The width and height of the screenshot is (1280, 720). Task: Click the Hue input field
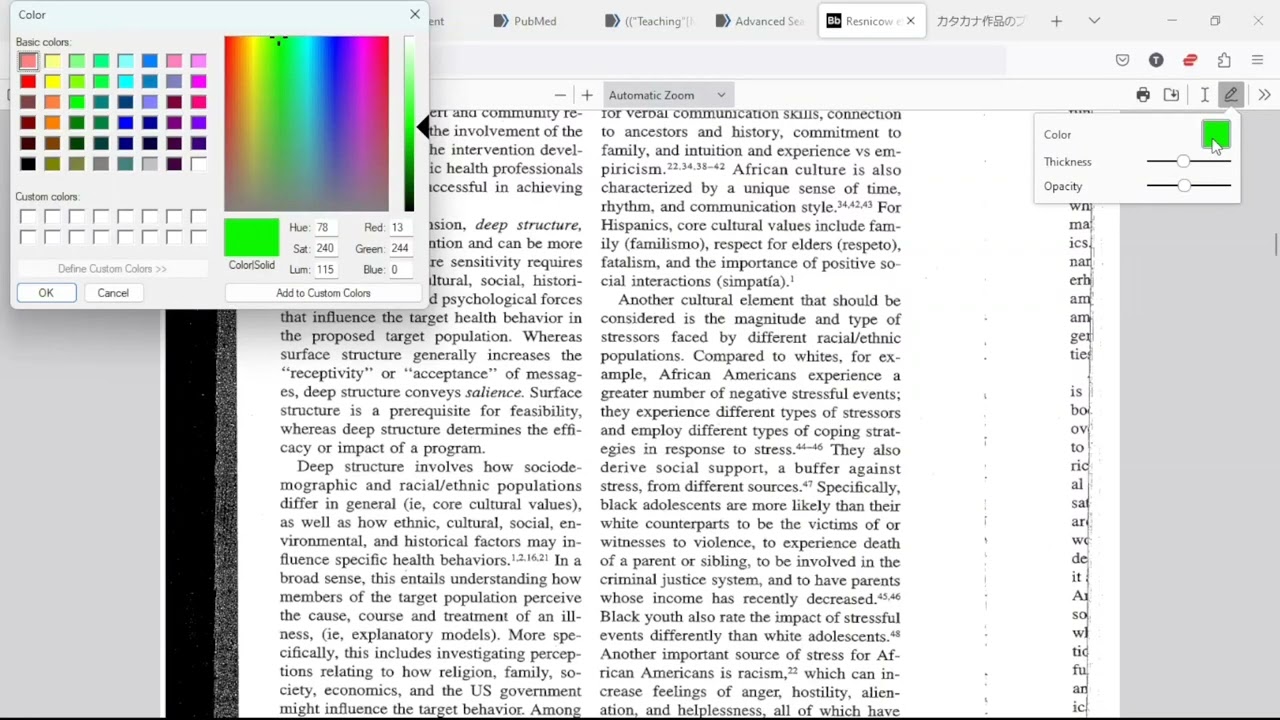[x=325, y=227]
